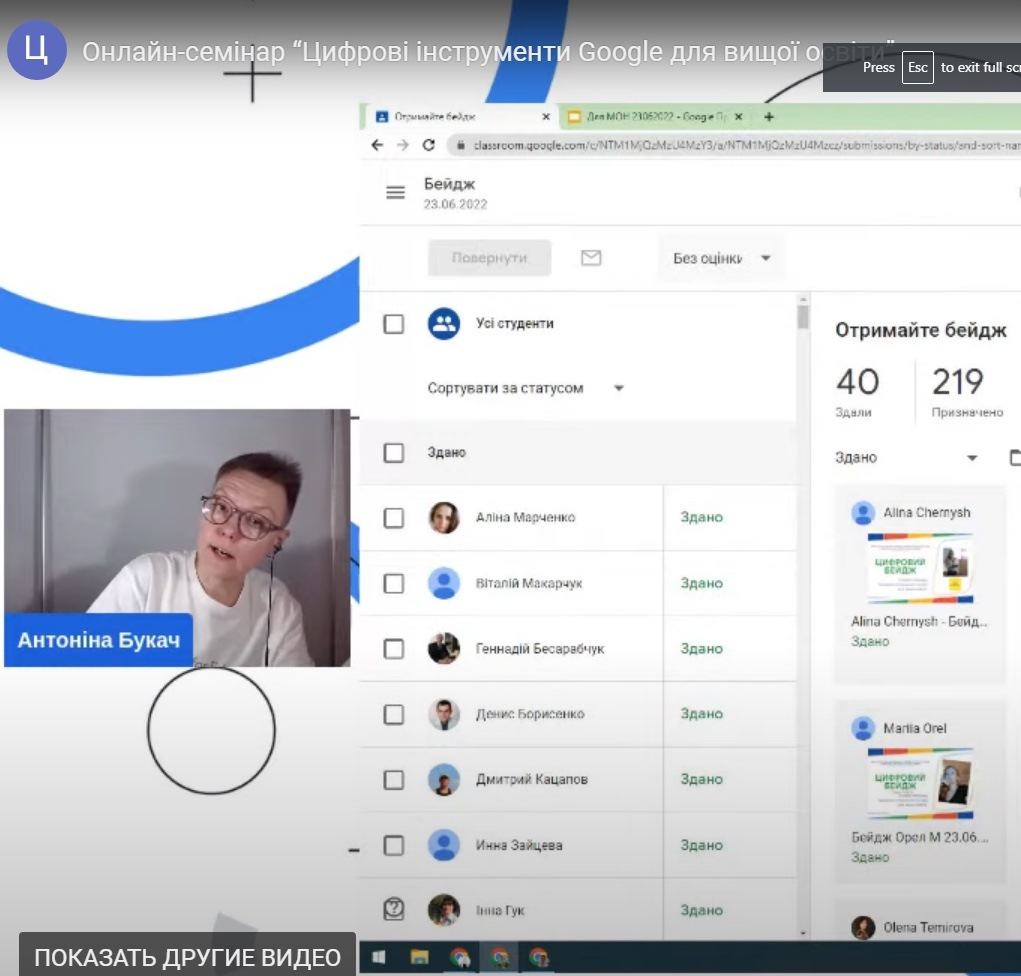Click the channel avatar icon Ц
The height and width of the screenshot is (976, 1021).
pos(36,50)
